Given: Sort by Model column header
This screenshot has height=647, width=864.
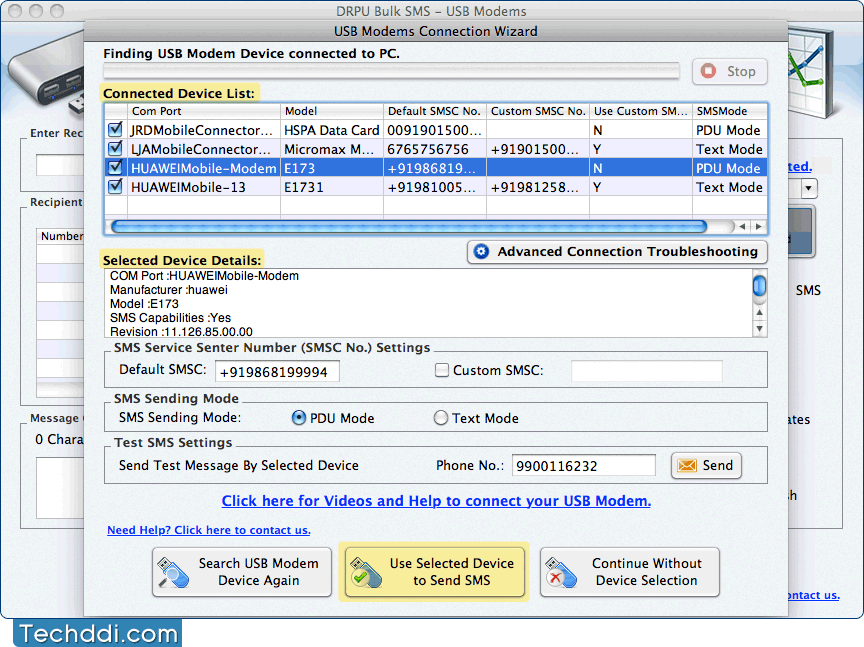Looking at the screenshot, I should [332, 111].
